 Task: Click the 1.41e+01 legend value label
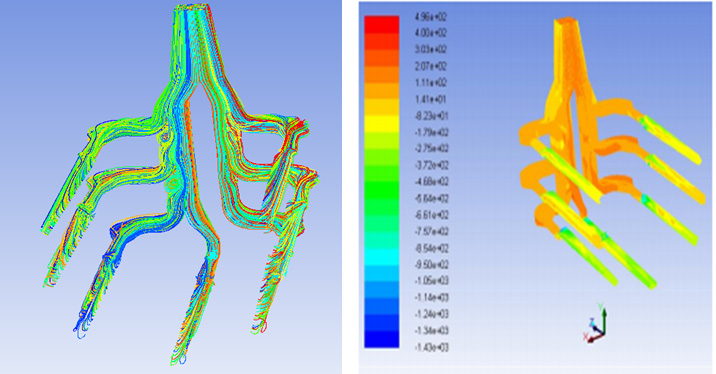tap(431, 99)
